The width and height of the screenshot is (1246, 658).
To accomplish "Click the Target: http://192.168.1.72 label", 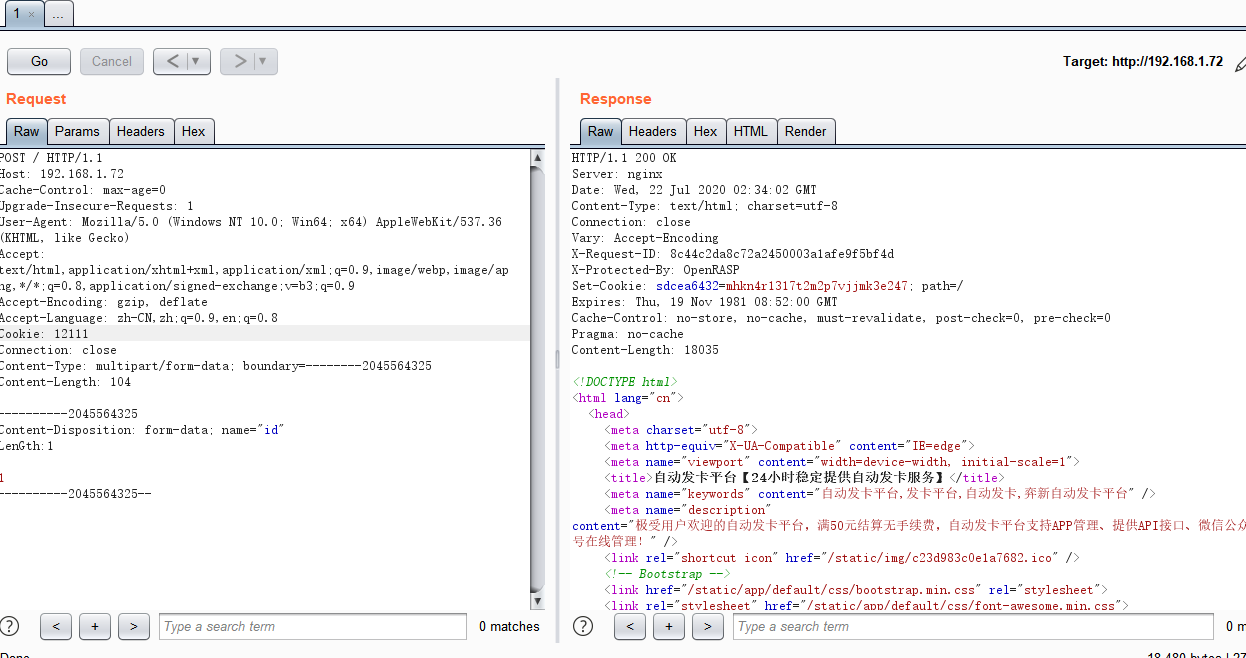I will click(x=1143, y=62).
